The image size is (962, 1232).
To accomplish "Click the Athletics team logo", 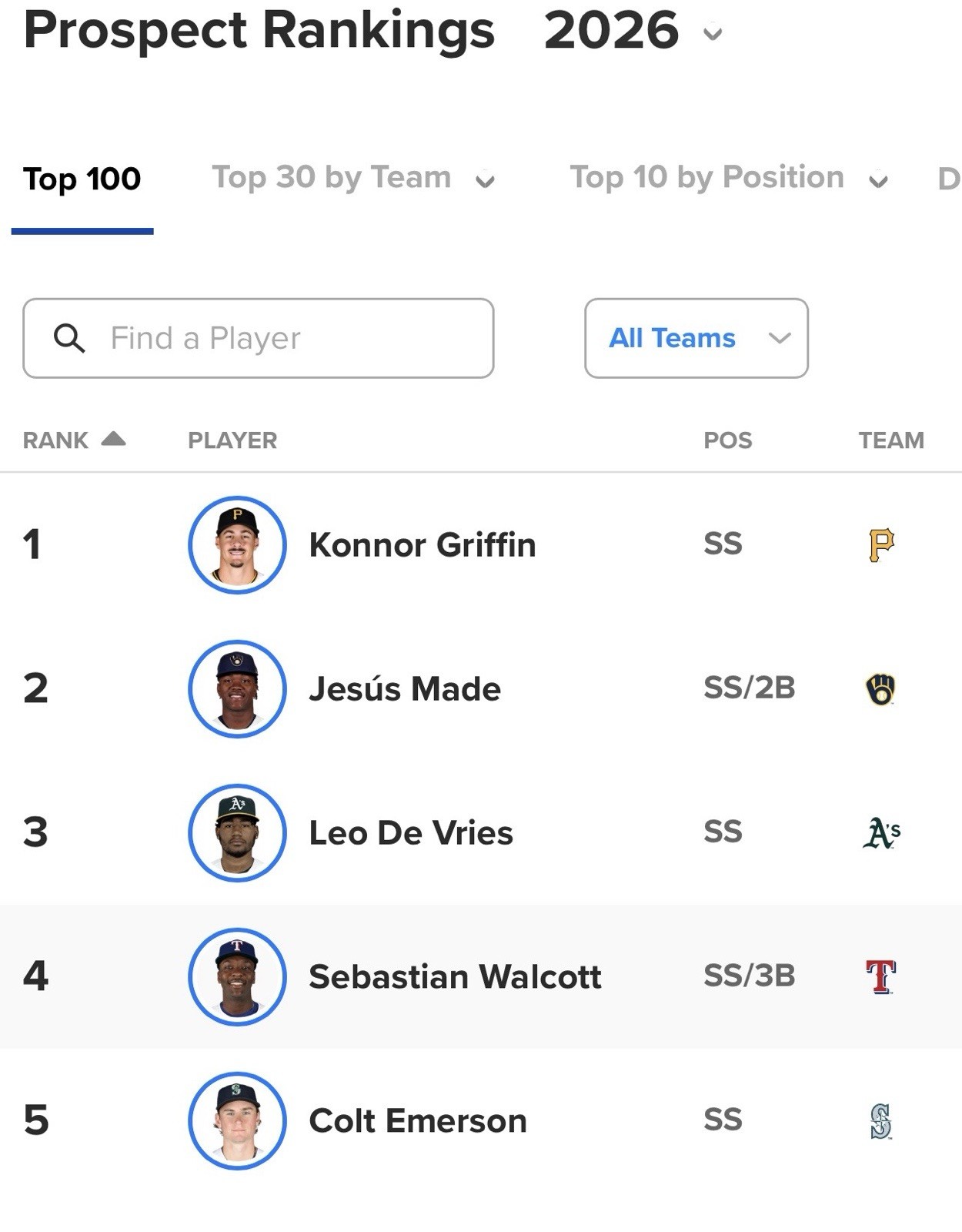I will (x=881, y=833).
